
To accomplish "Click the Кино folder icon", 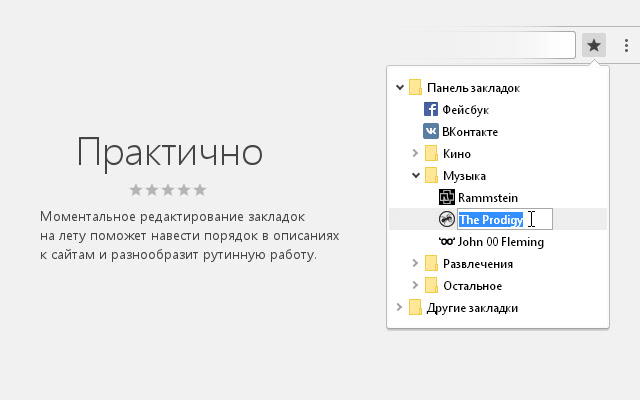I will click(431, 153).
